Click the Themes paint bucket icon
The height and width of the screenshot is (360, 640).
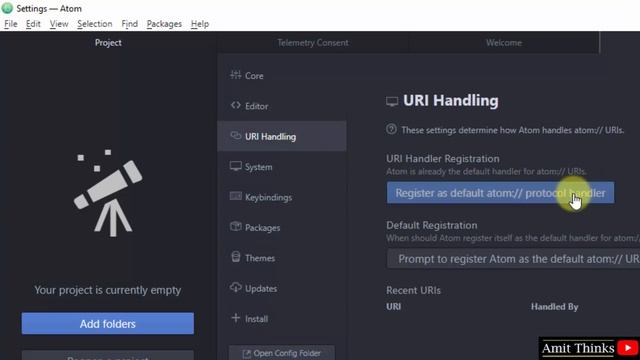(x=236, y=257)
